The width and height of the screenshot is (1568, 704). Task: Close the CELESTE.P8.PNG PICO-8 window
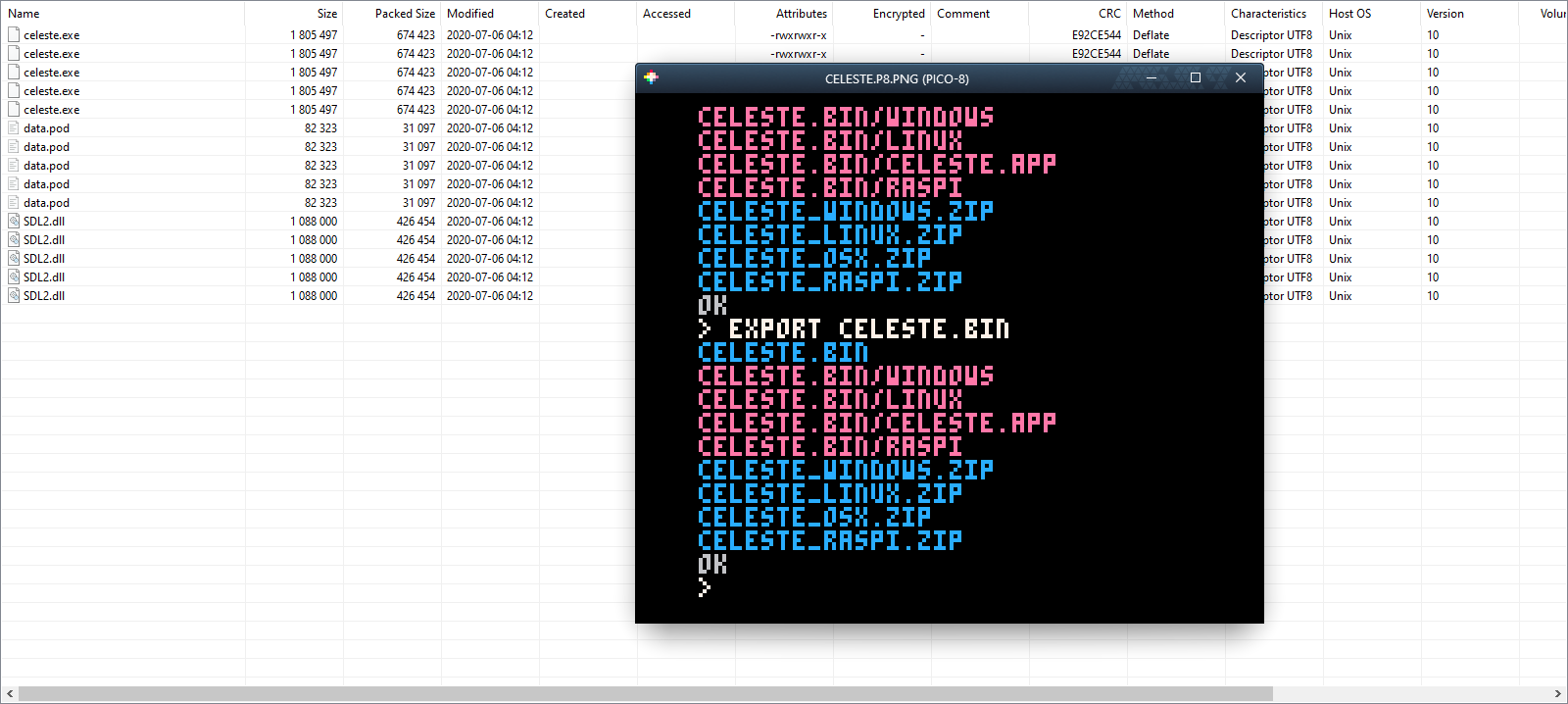click(1241, 78)
